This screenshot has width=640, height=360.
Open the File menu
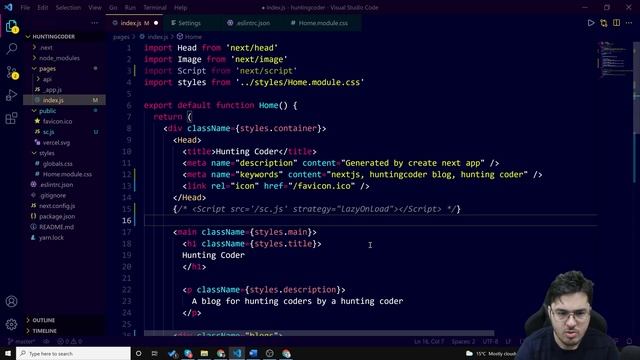[25, 7]
